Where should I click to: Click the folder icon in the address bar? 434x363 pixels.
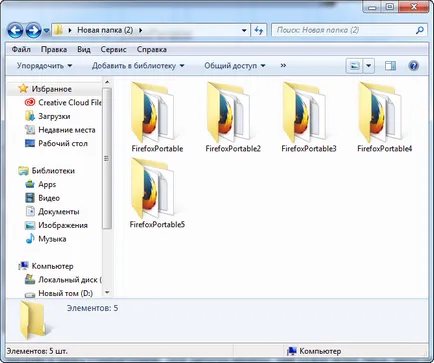pyautogui.click(x=59, y=30)
